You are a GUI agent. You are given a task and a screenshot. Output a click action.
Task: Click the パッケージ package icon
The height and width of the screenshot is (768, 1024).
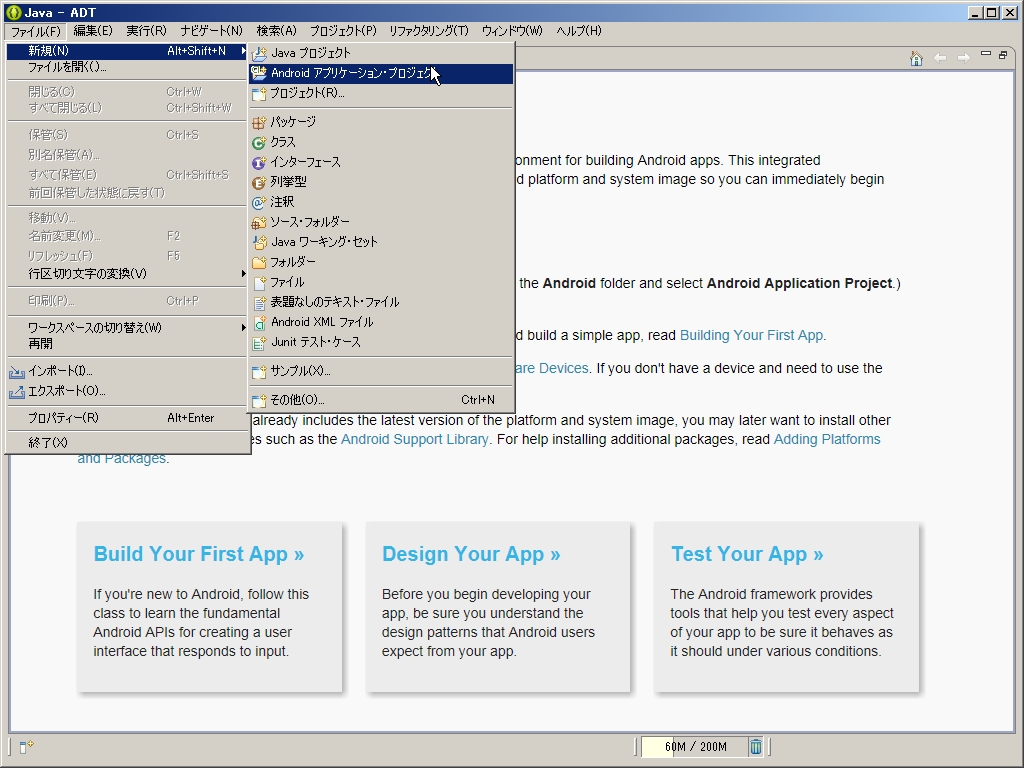[259, 122]
